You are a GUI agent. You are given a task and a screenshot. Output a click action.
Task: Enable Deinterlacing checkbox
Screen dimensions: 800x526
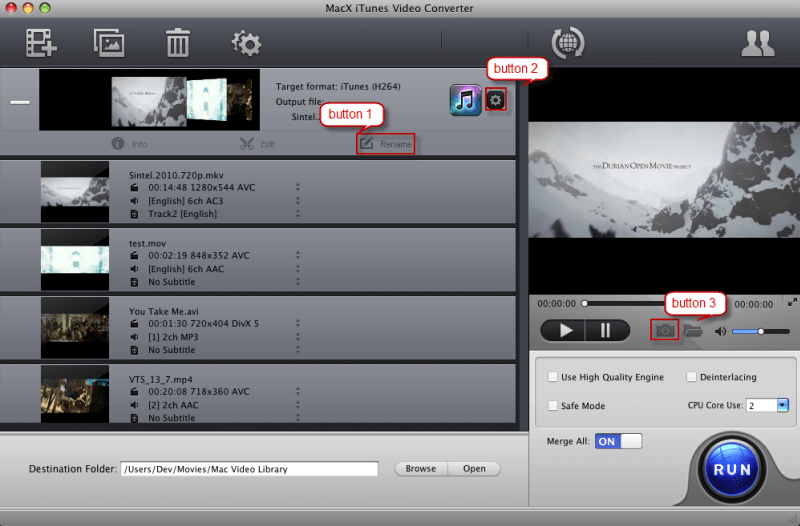[691, 377]
